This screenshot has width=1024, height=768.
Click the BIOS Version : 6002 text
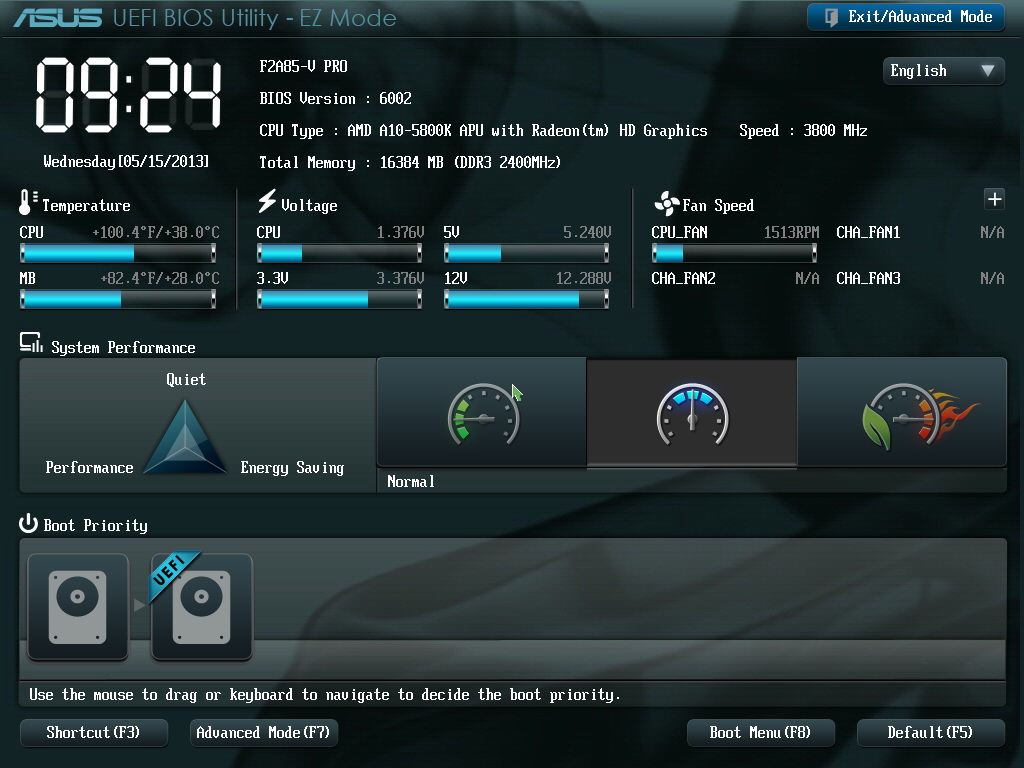335,99
